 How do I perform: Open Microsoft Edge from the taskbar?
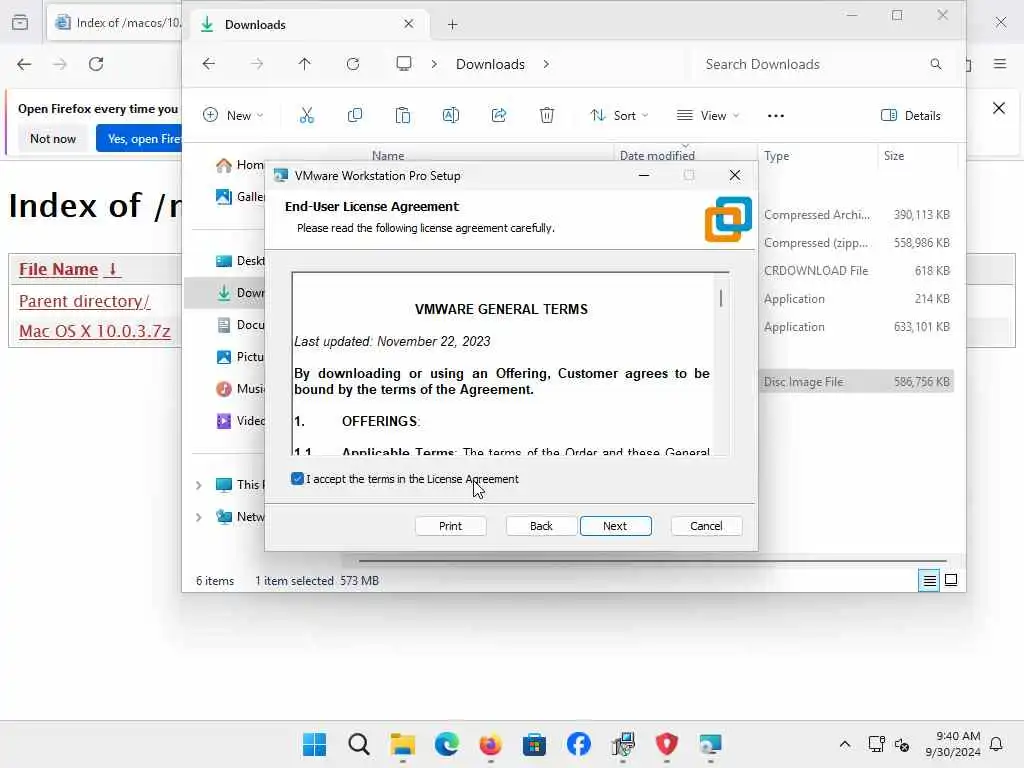(447, 744)
